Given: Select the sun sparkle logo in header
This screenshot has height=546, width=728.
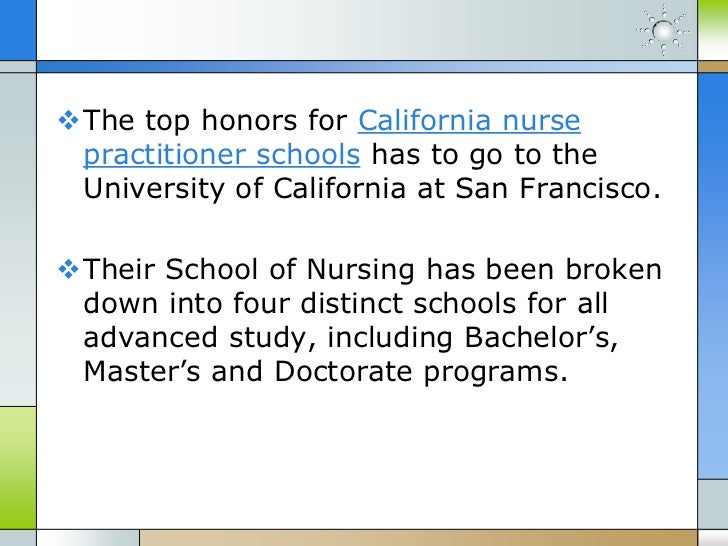Looking at the screenshot, I should (663, 30).
